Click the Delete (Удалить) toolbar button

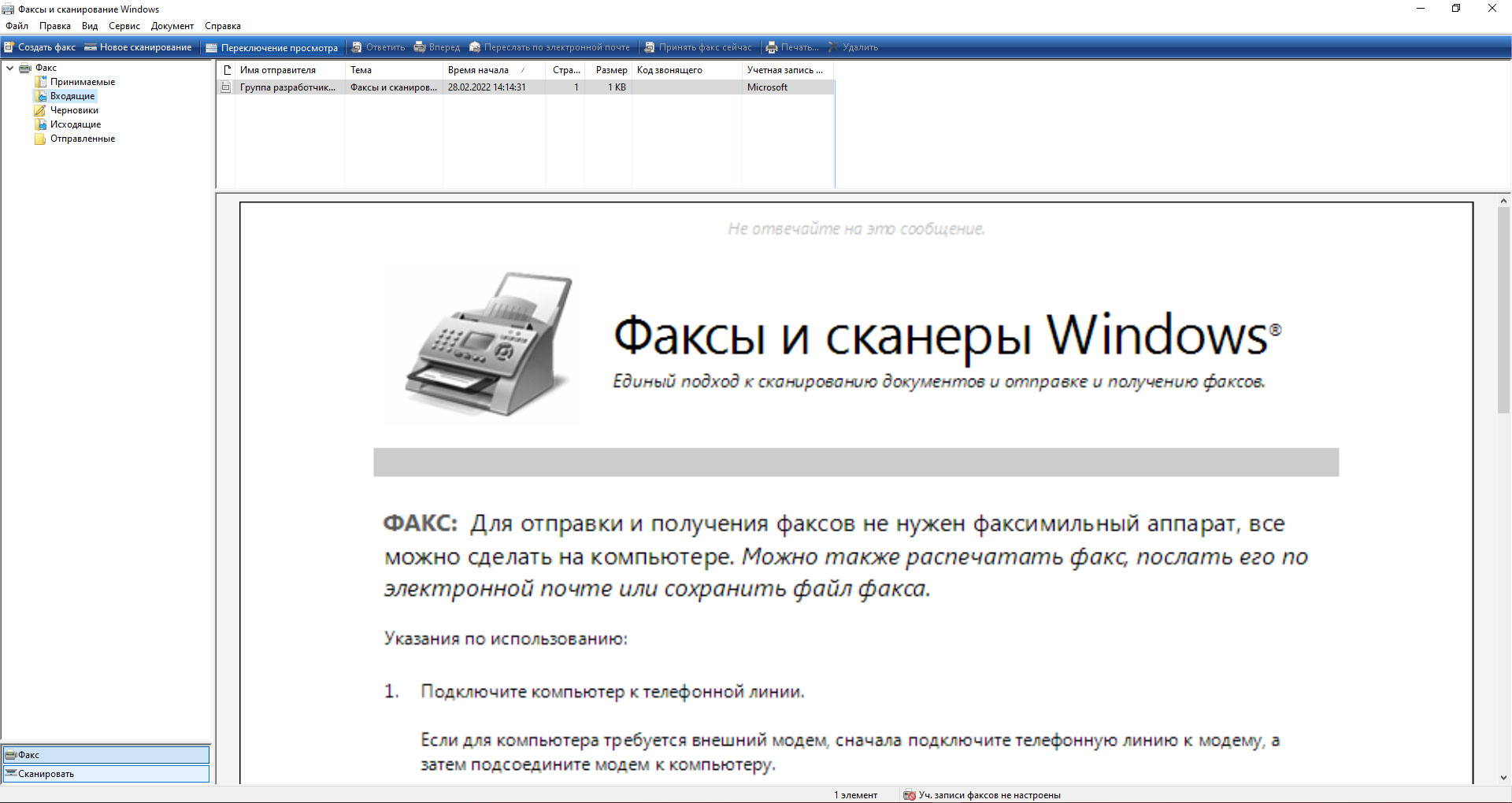point(853,47)
